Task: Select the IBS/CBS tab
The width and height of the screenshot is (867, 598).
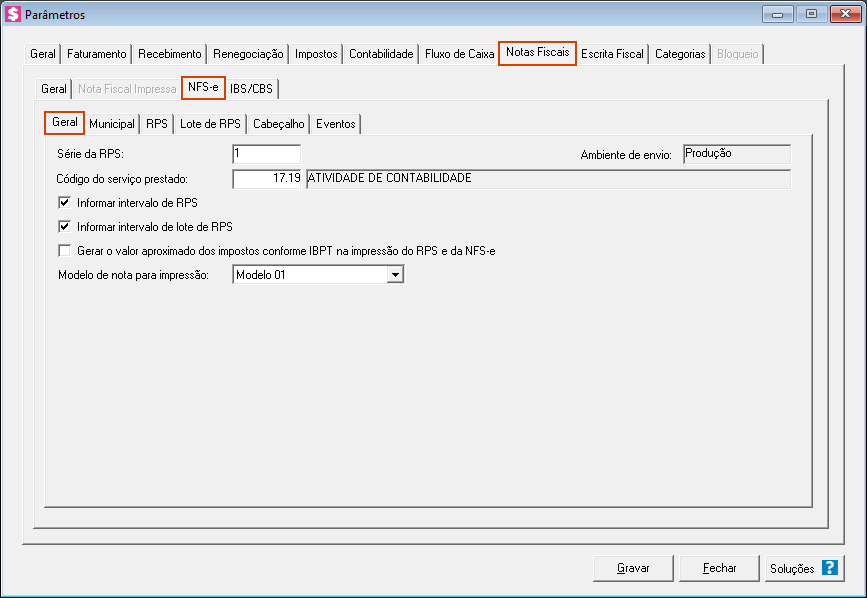Action: 251,89
